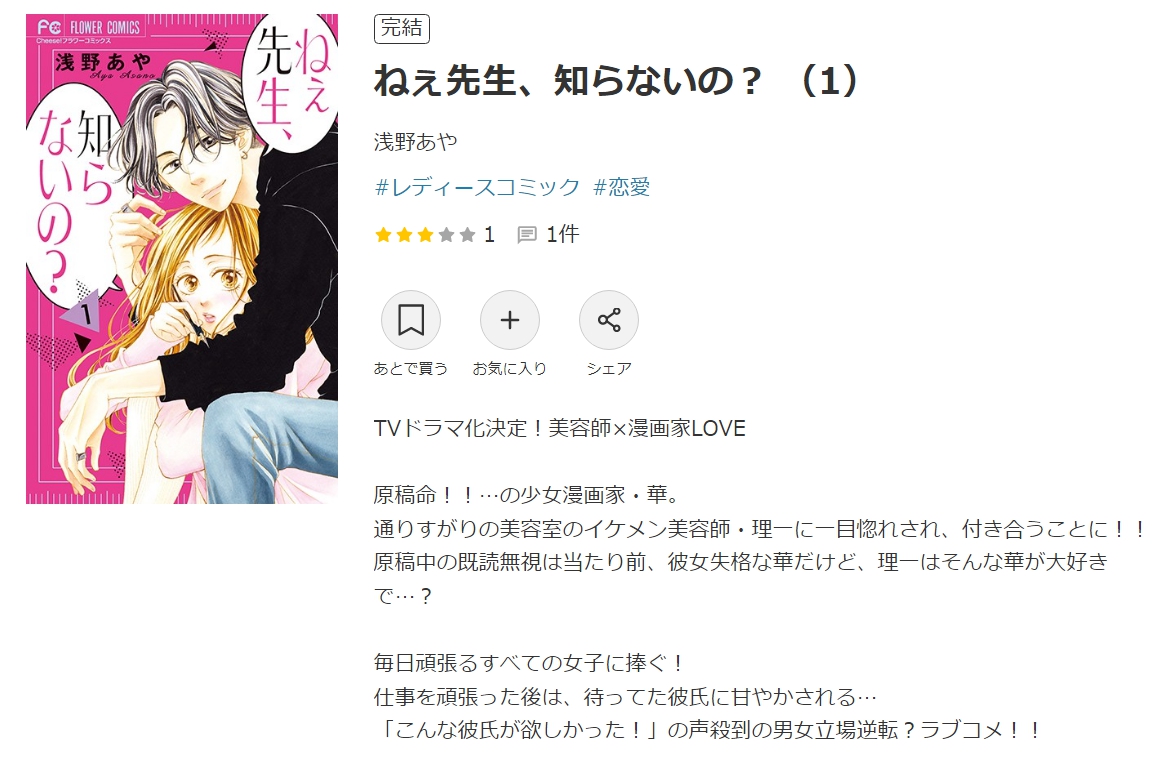Viewport: 1154px width, 759px height.
Task: Open the share icon button
Action: (x=609, y=320)
